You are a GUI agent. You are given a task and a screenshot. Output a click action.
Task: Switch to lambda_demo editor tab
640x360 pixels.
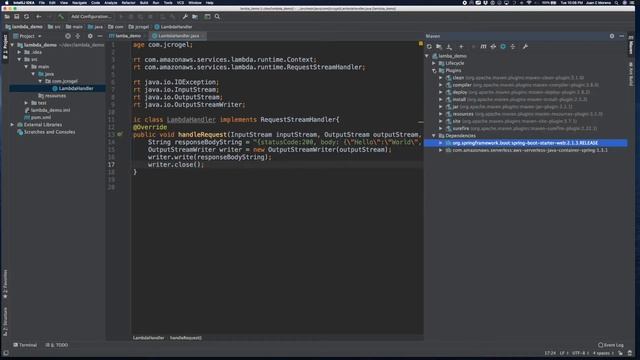pyautogui.click(x=125, y=36)
